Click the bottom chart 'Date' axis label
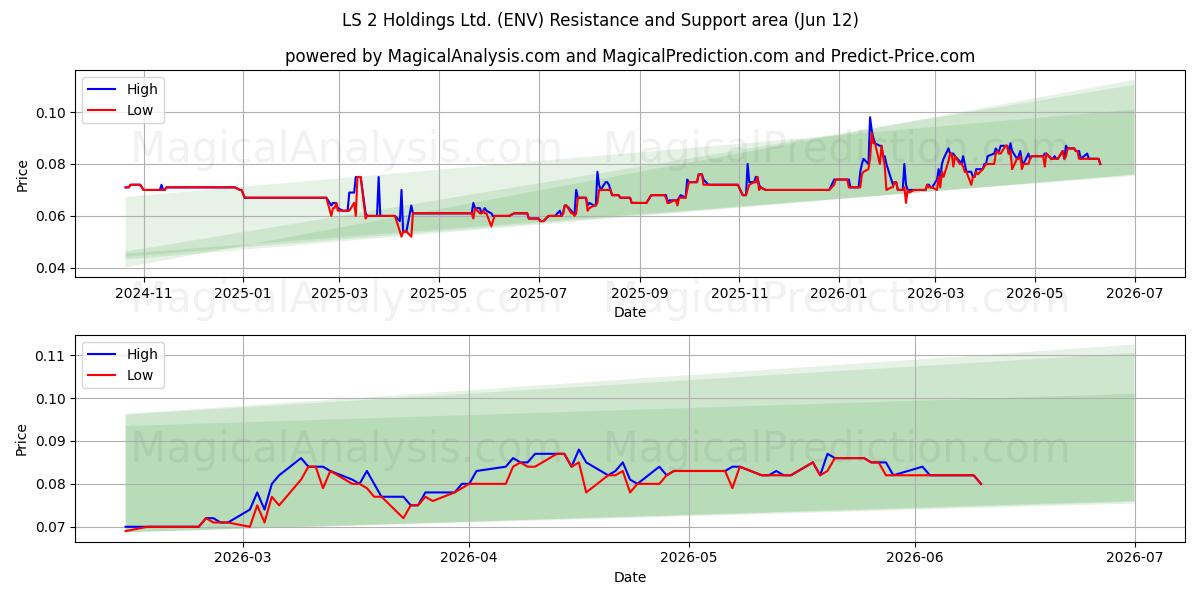 coord(630,577)
